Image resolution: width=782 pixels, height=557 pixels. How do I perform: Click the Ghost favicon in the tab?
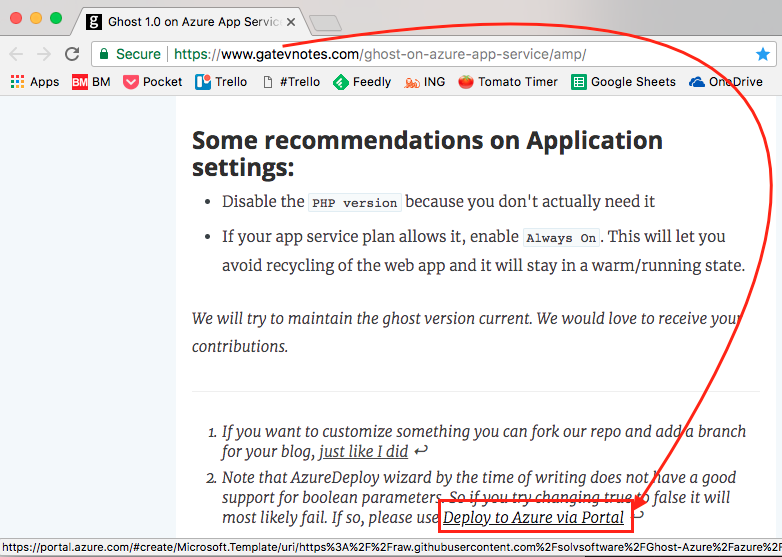tap(94, 22)
